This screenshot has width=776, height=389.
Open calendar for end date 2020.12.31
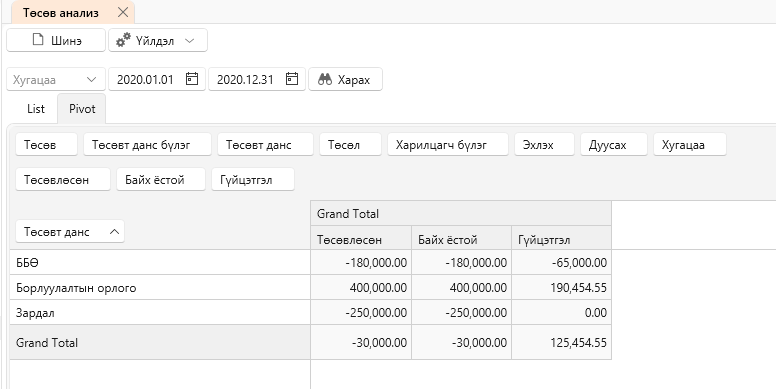click(x=292, y=79)
